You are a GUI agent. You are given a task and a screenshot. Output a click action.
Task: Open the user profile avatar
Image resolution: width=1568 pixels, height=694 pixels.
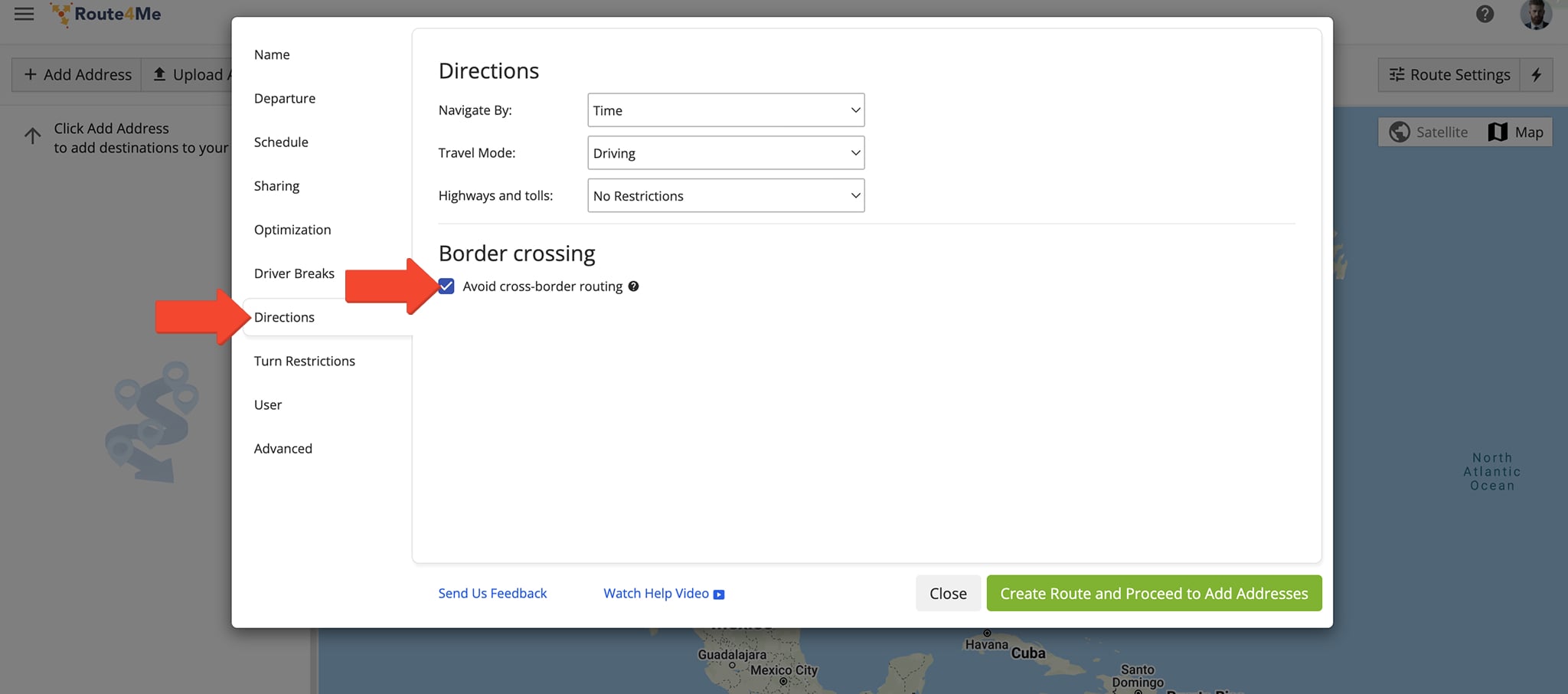1535,14
